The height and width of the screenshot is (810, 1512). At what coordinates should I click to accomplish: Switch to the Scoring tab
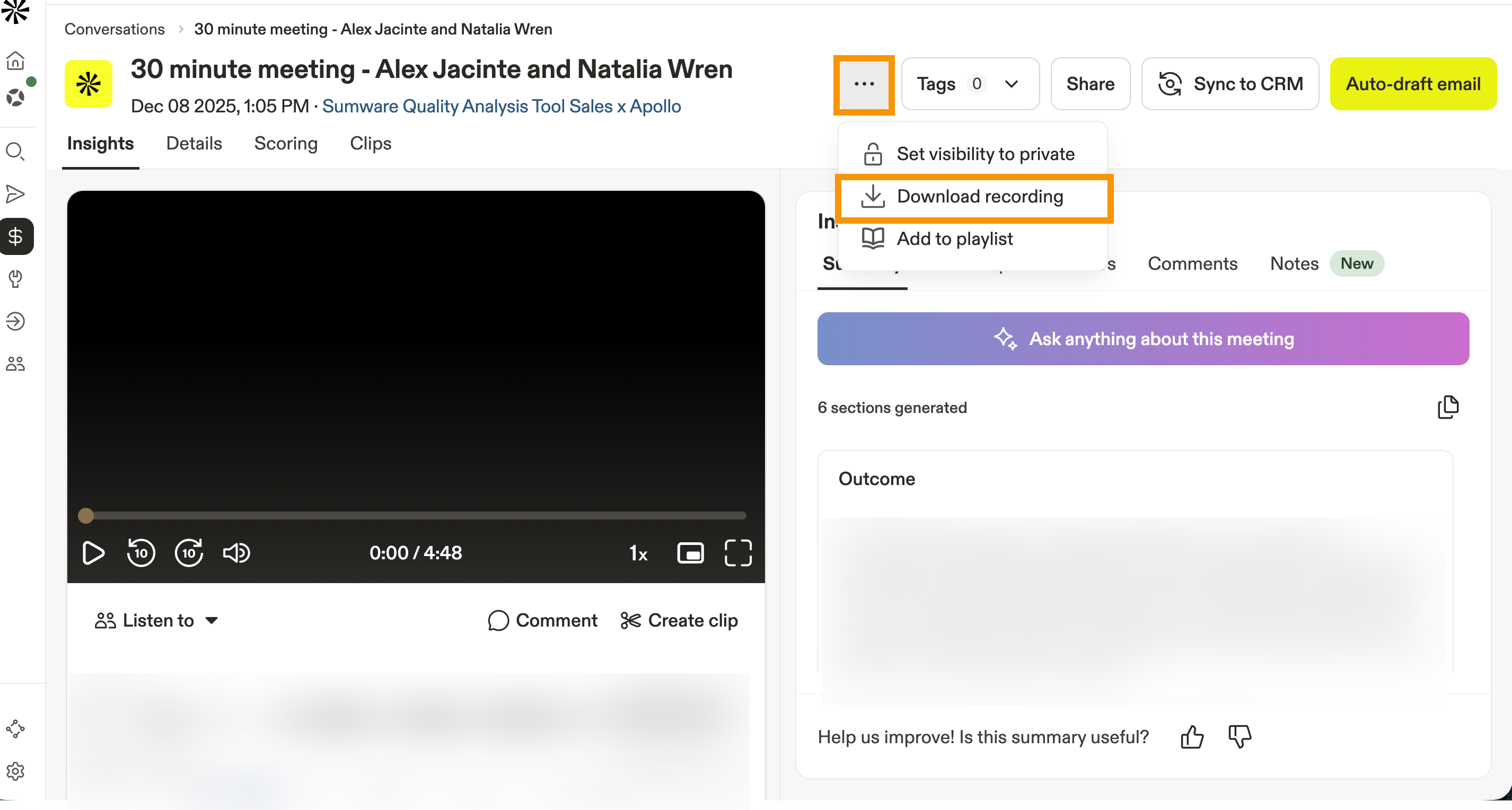[286, 143]
